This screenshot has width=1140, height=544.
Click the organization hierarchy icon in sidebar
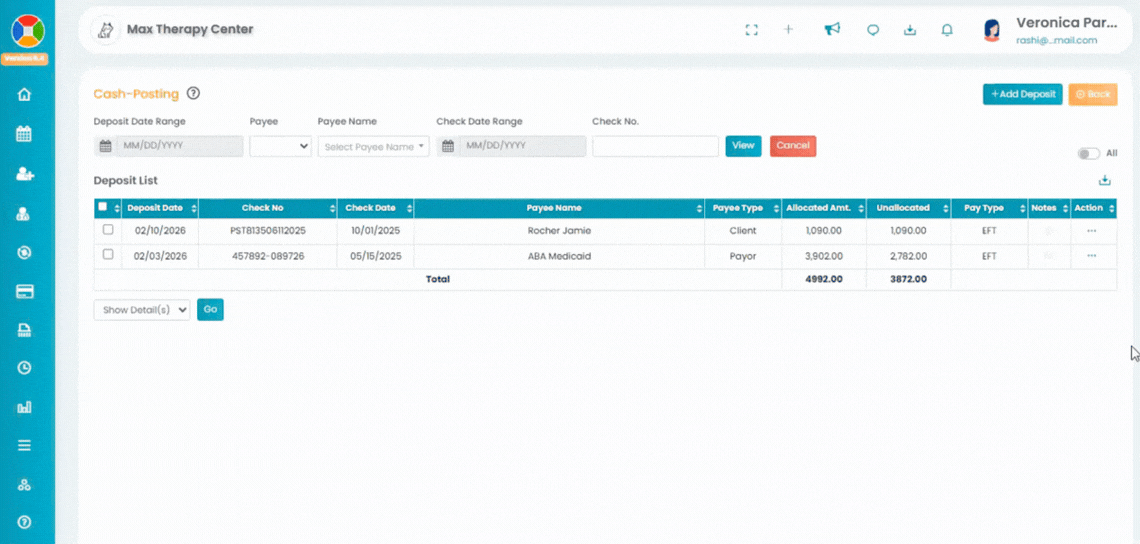24,485
